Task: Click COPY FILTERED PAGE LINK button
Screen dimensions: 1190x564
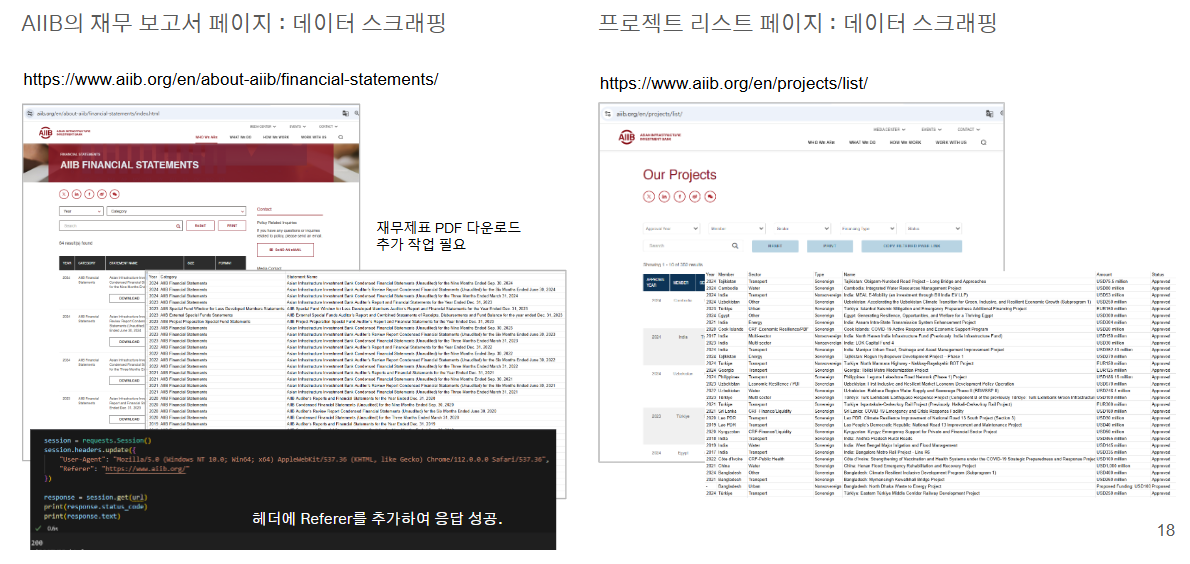Action: pyautogui.click(x=911, y=246)
